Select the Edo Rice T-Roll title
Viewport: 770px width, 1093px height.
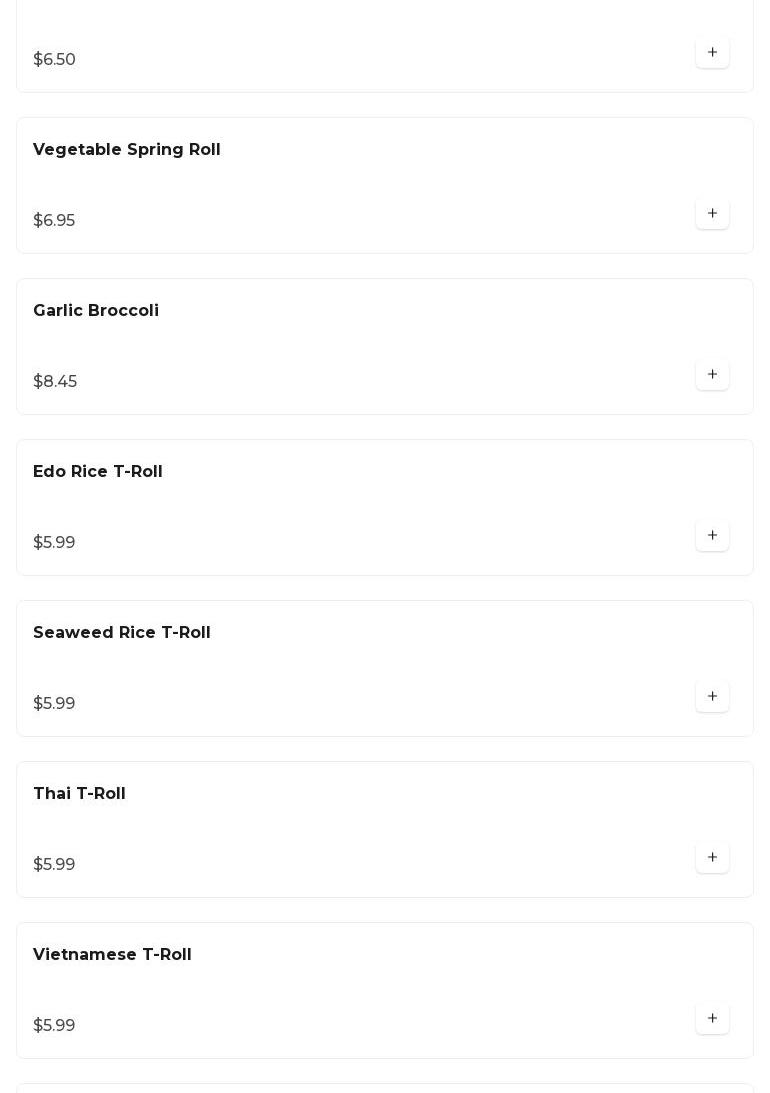98,471
